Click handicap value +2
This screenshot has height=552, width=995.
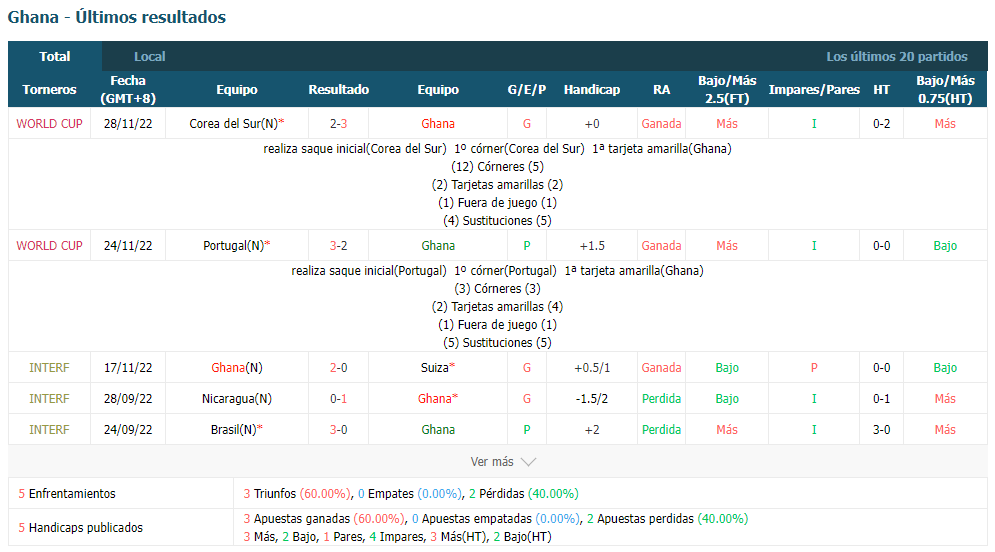(x=592, y=430)
